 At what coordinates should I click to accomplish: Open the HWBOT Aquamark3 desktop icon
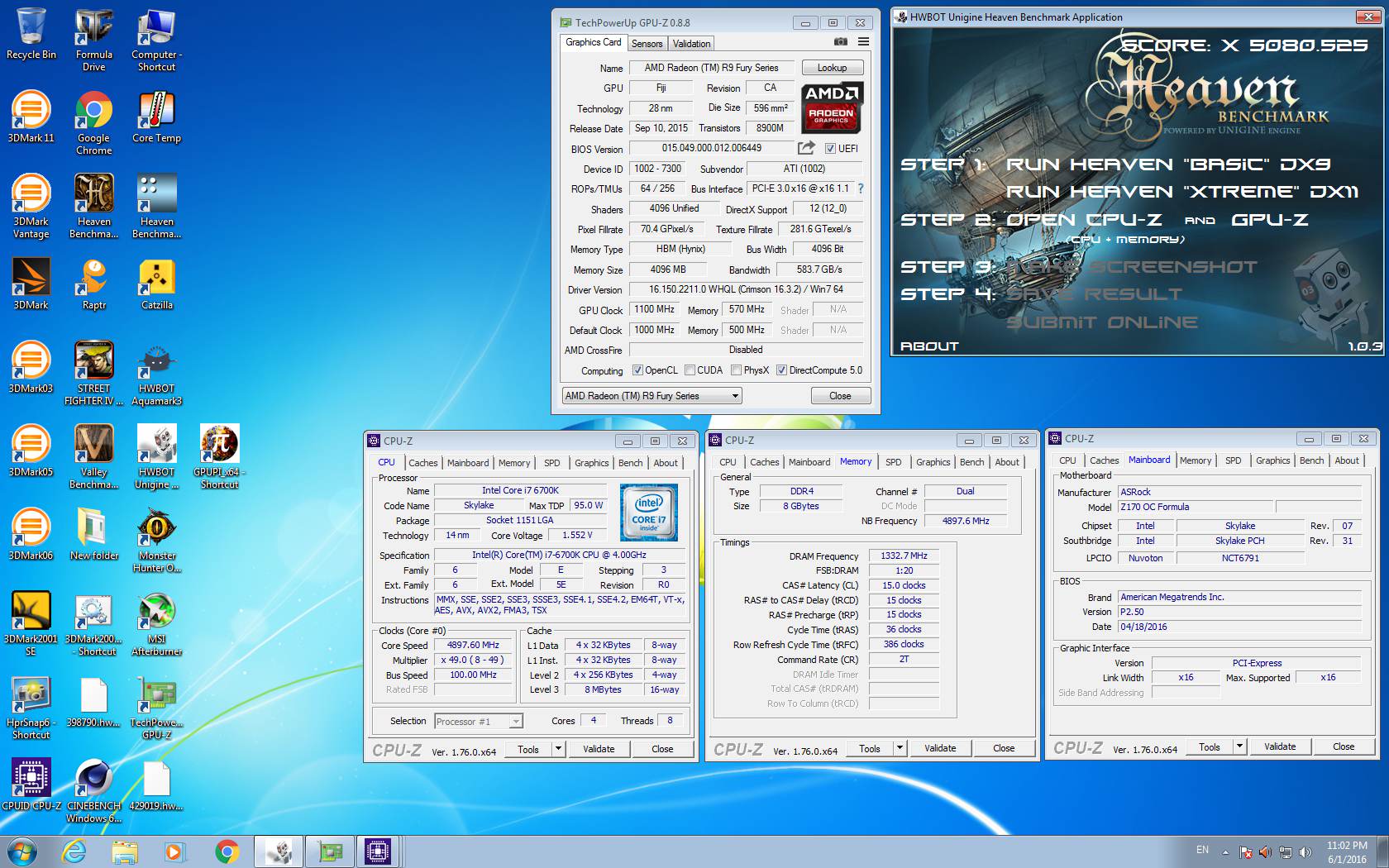[156, 373]
